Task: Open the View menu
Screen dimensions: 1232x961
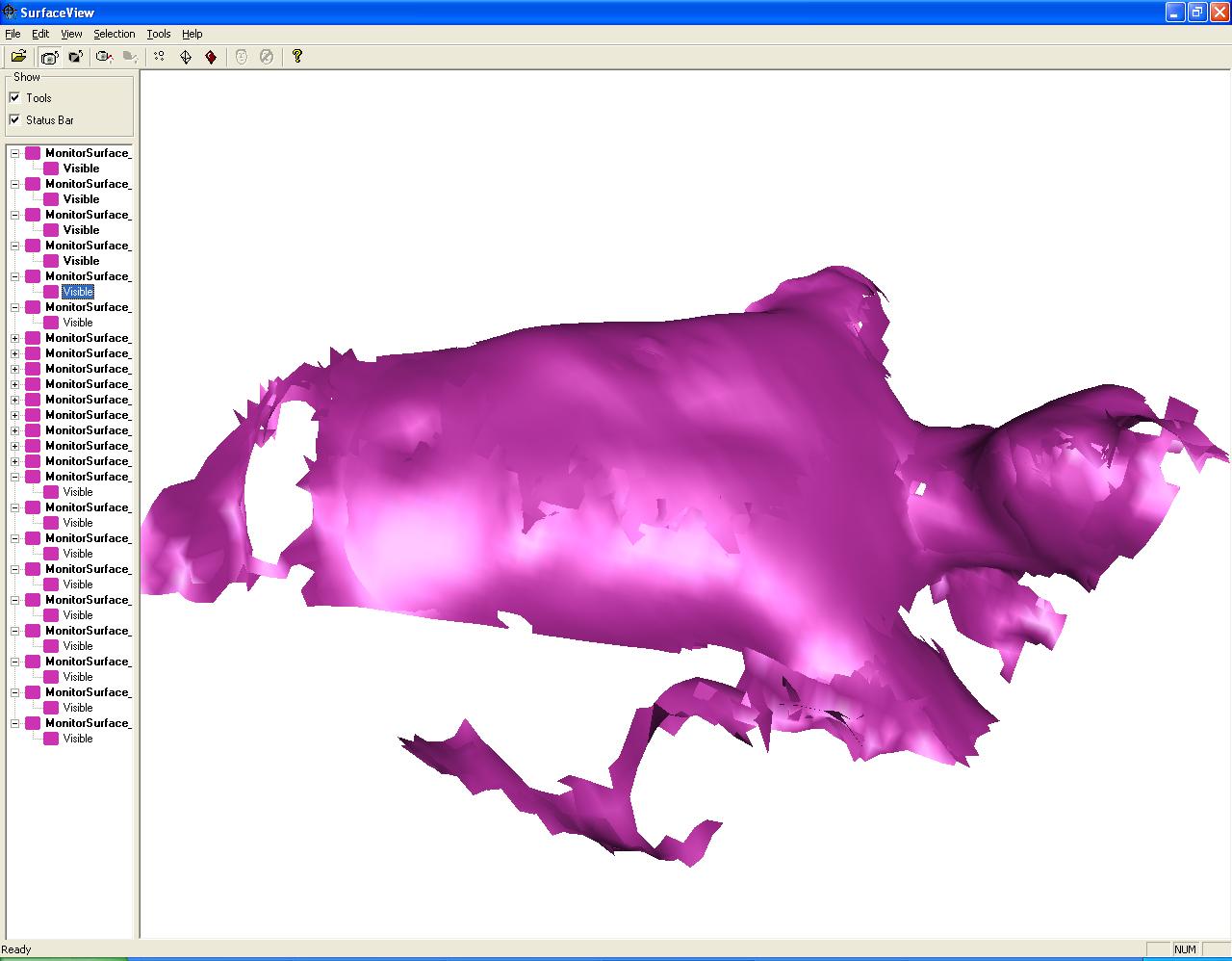Action: [71, 34]
